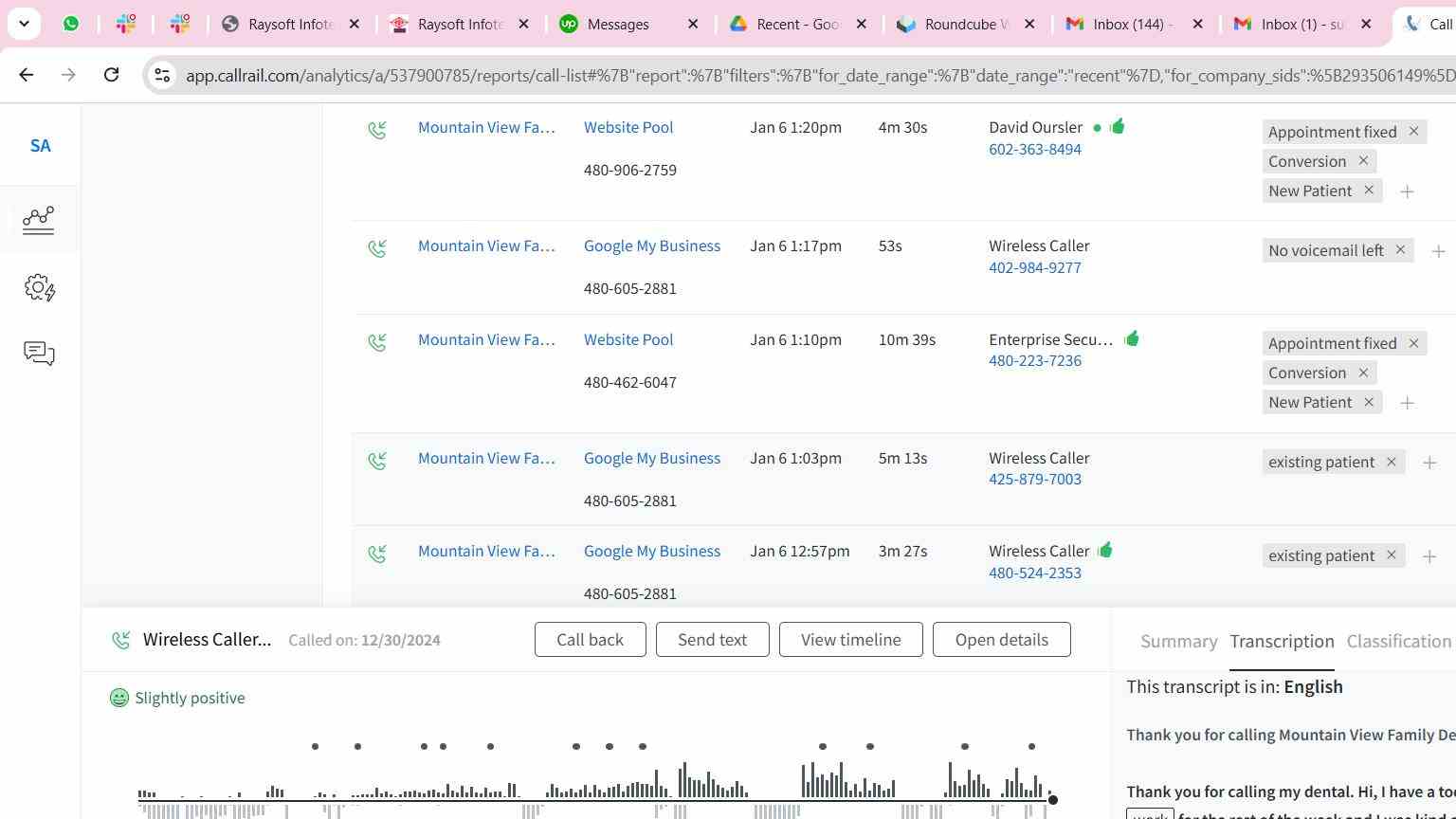Image resolution: width=1456 pixels, height=819 pixels.
Task: Click inbound call icon for Jan 6 1:10pm row
Action: click(x=377, y=342)
